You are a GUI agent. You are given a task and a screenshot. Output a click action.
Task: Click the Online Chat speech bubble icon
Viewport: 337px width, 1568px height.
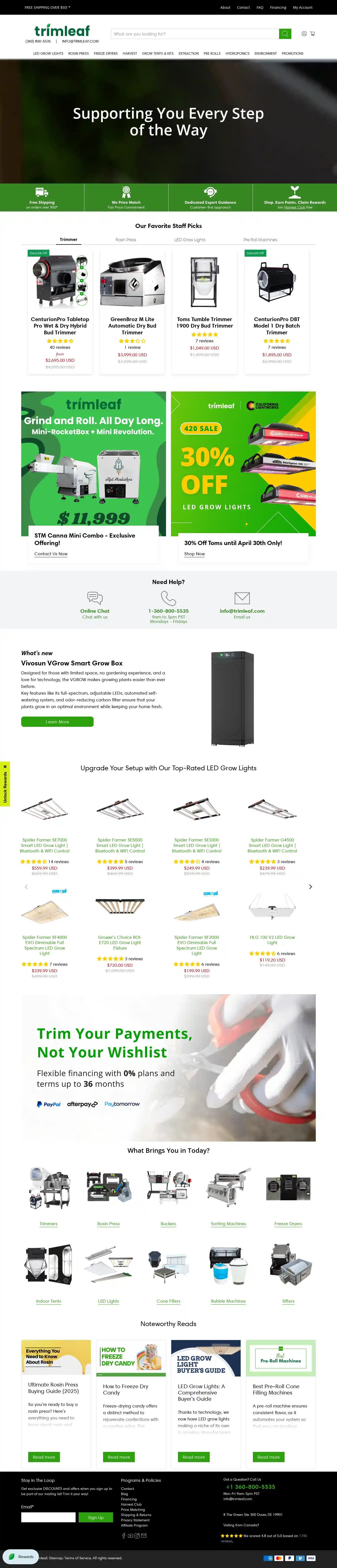click(95, 598)
